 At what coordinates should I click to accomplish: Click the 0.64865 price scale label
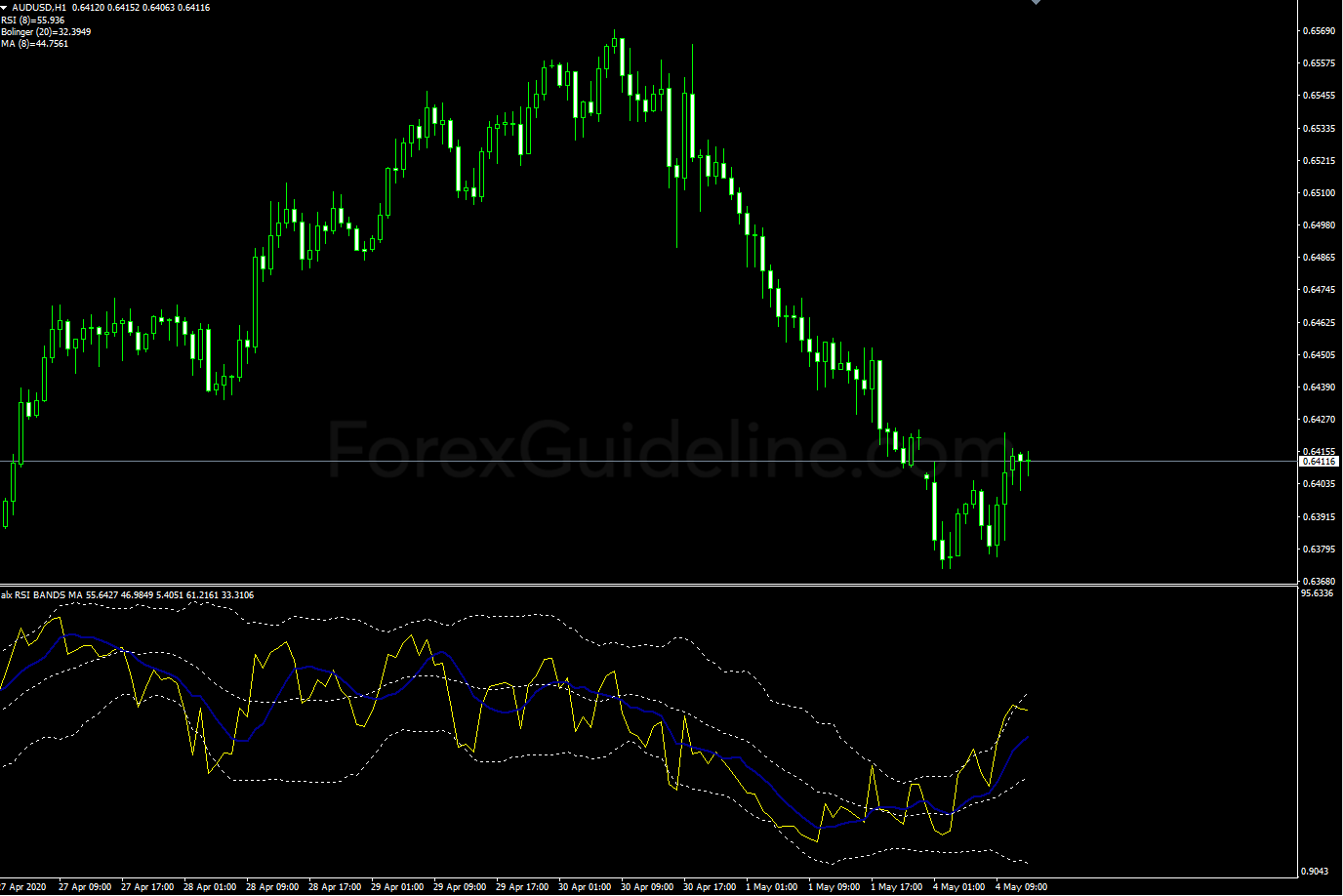1319,258
